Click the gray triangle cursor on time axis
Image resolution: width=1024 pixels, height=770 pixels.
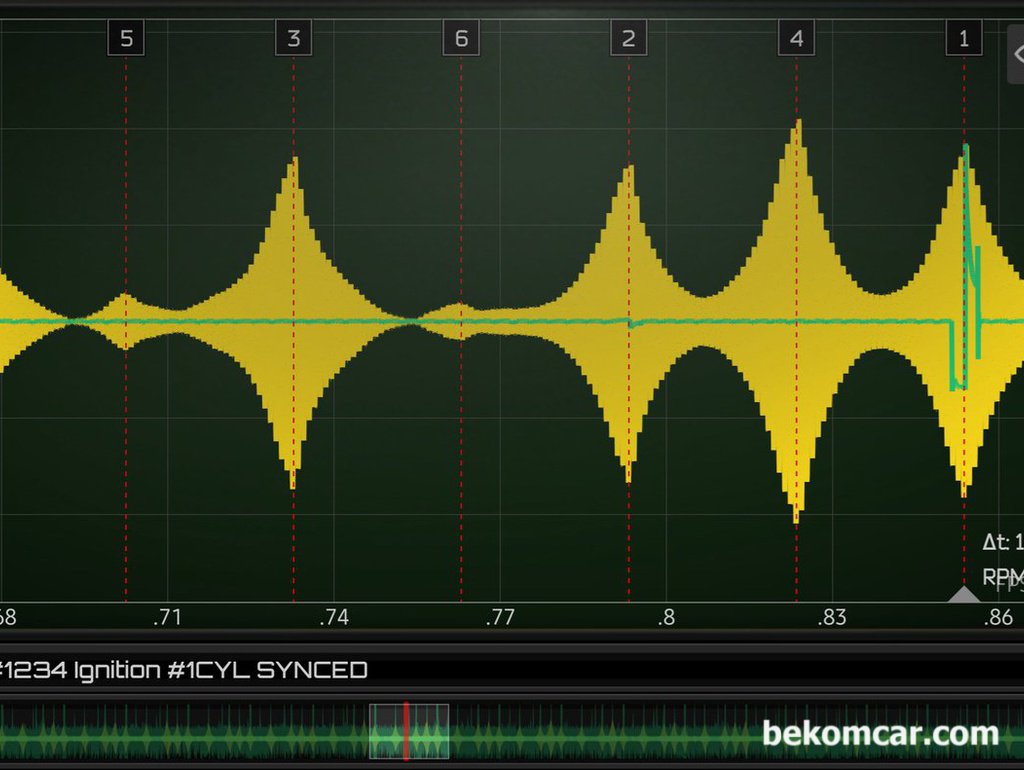(x=964, y=594)
